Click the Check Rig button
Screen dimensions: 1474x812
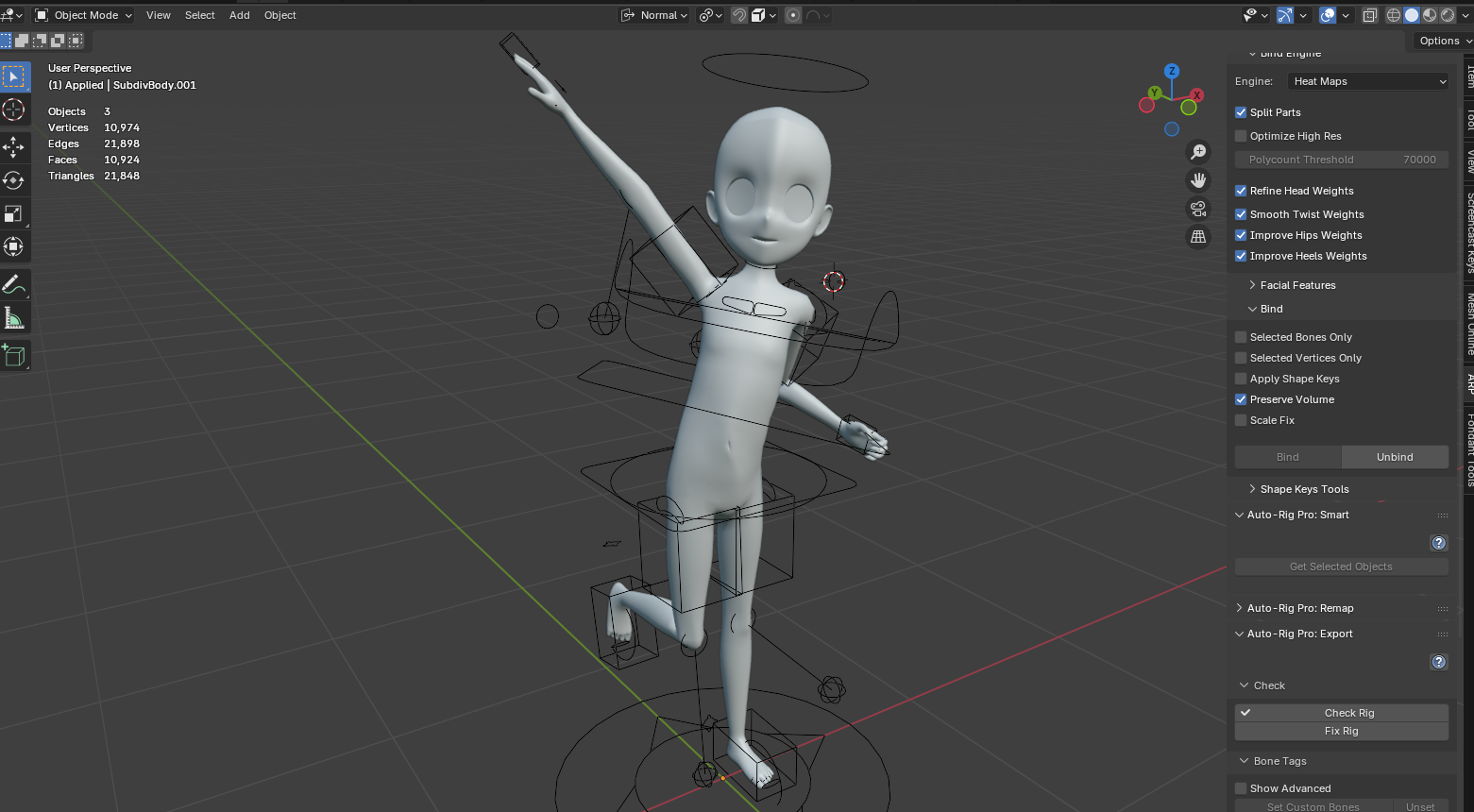coord(1342,713)
